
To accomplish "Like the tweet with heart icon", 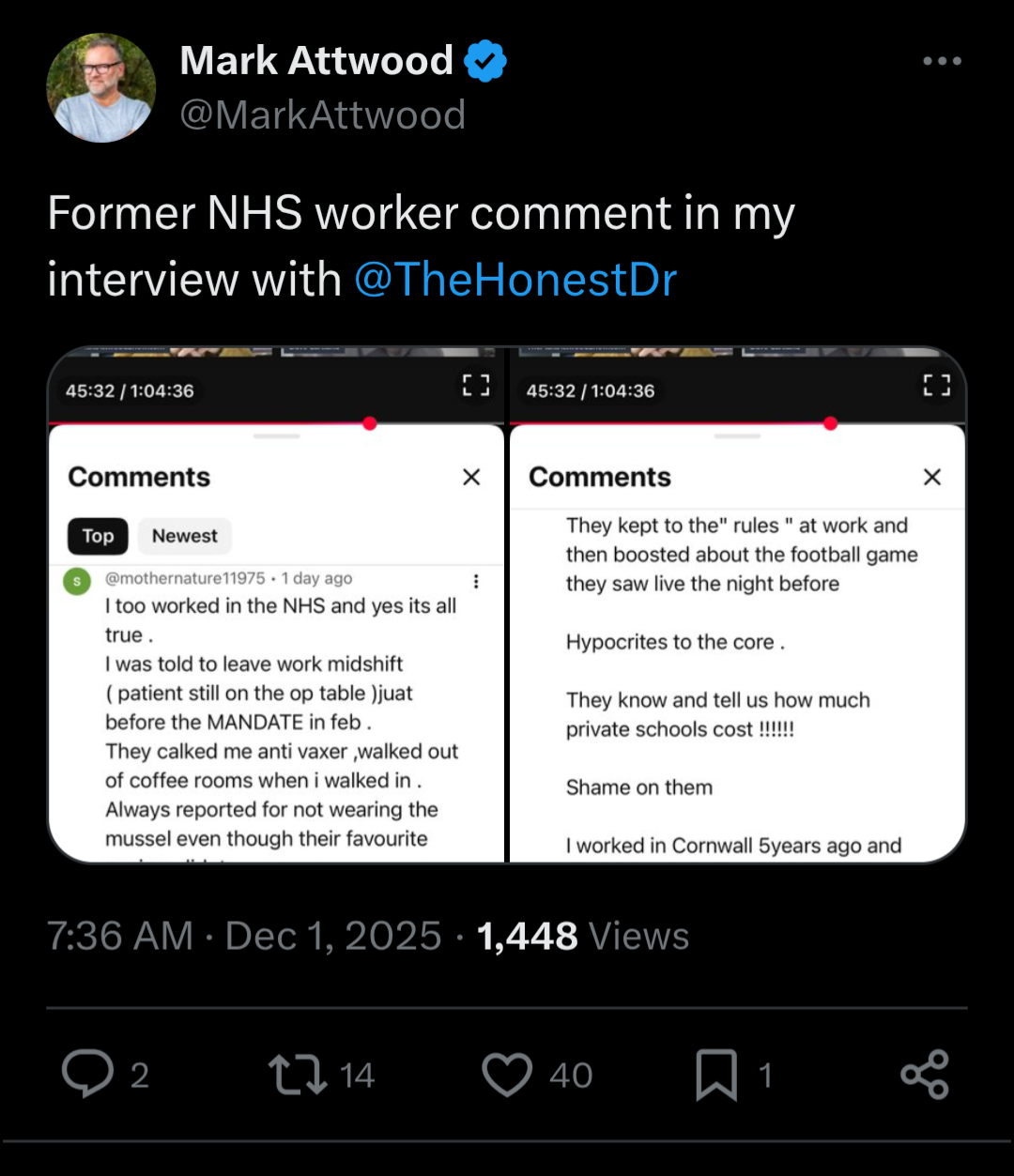I will click(507, 1075).
